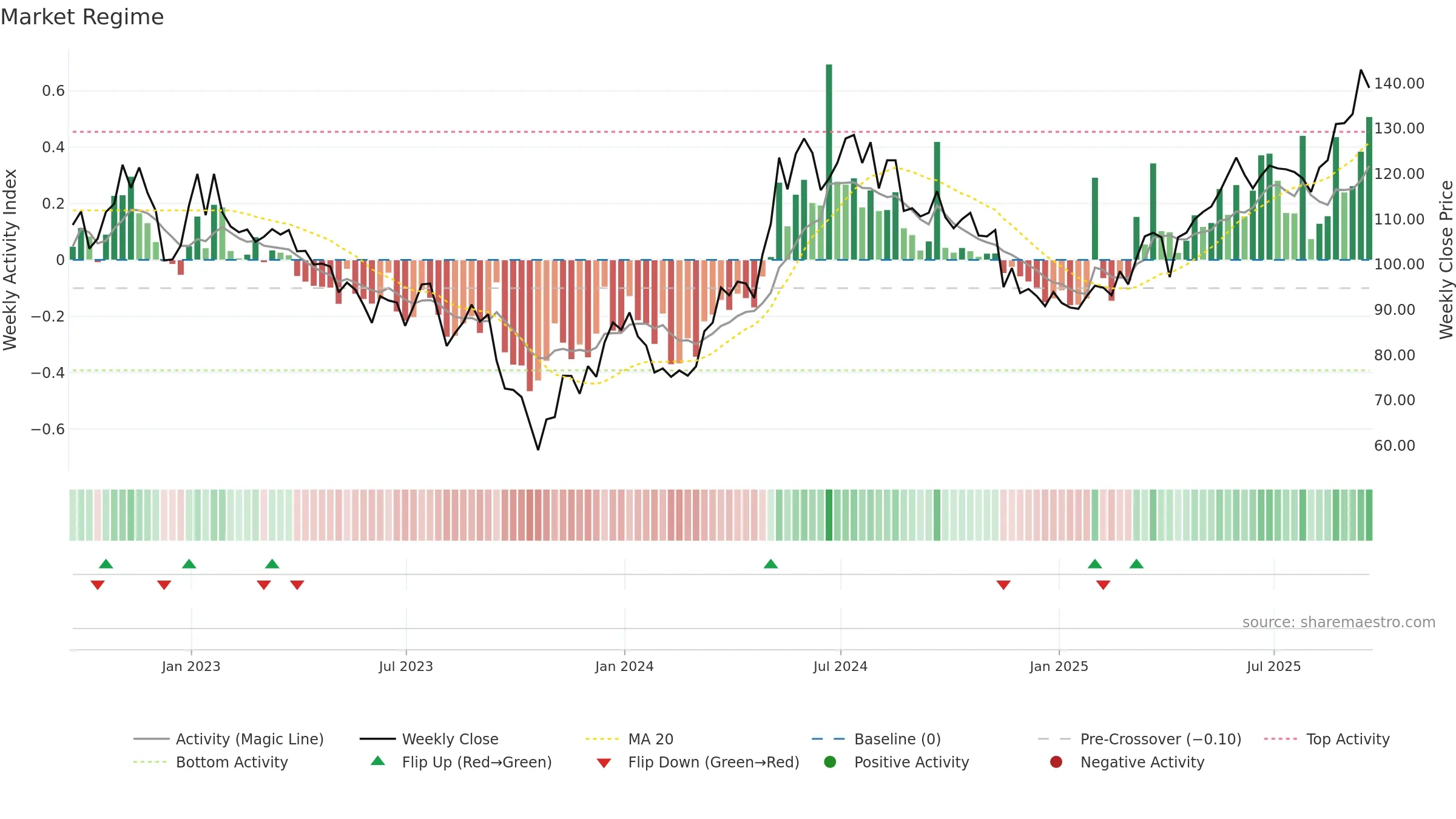Toggle the Flip Up (Red→Green) legend entry
This screenshot has width=1456, height=819.
pos(461,762)
